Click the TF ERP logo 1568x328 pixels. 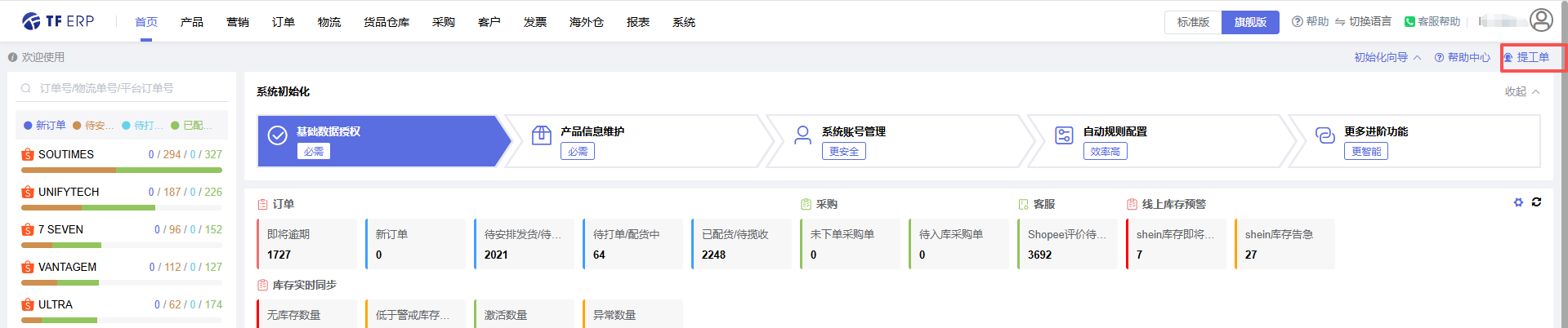58,21
